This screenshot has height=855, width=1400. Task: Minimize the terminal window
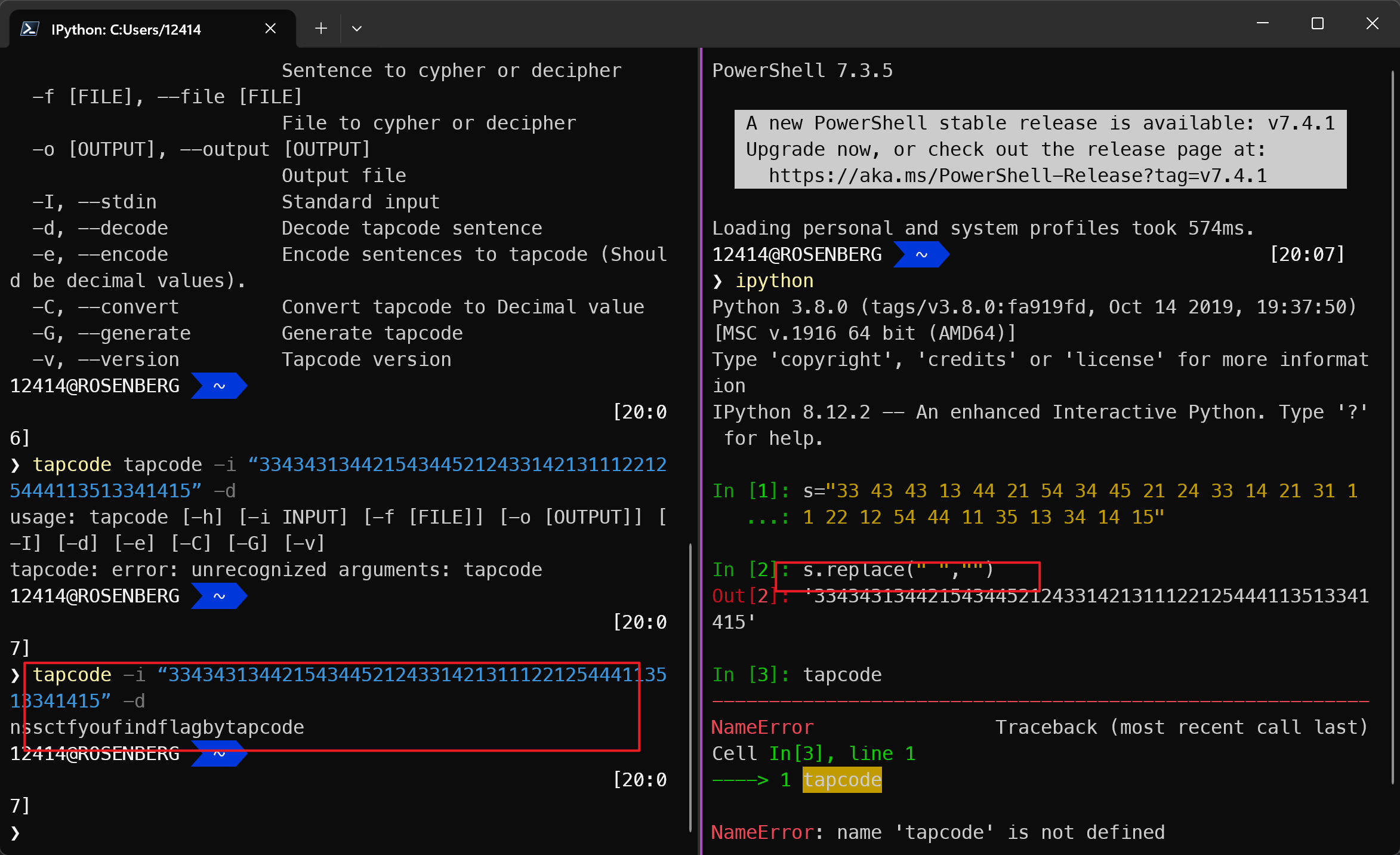1263,24
